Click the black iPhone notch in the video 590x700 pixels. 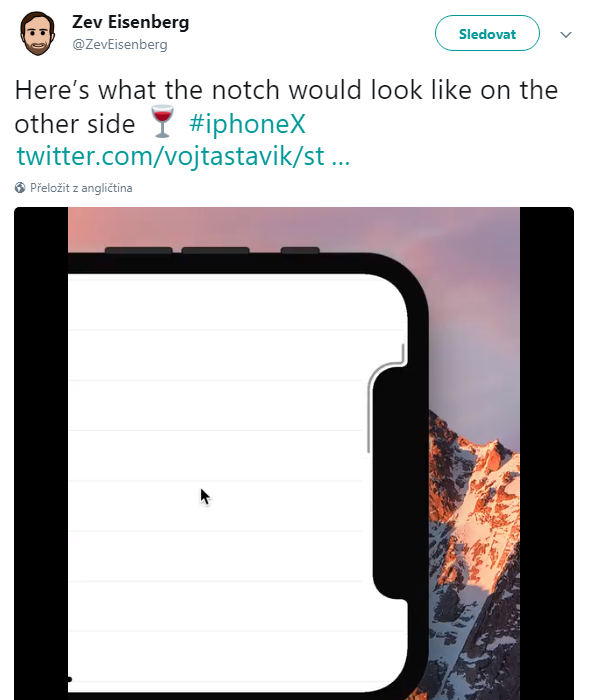[x=390, y=482]
